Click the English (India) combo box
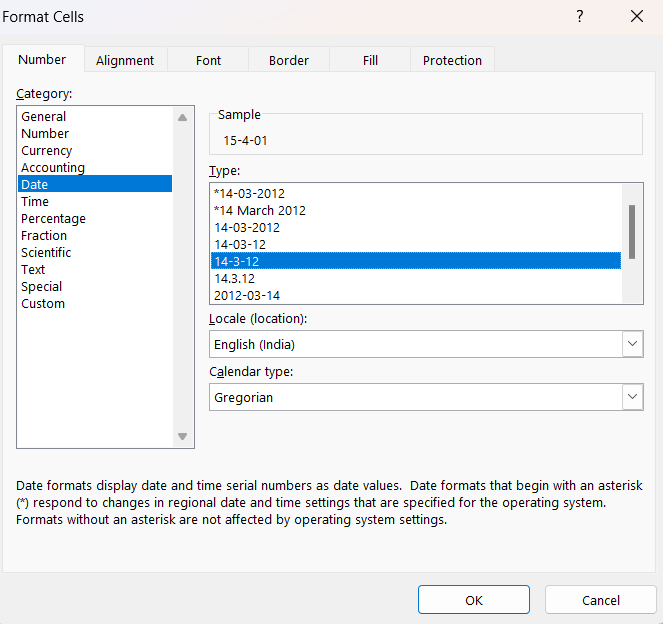 coord(426,344)
